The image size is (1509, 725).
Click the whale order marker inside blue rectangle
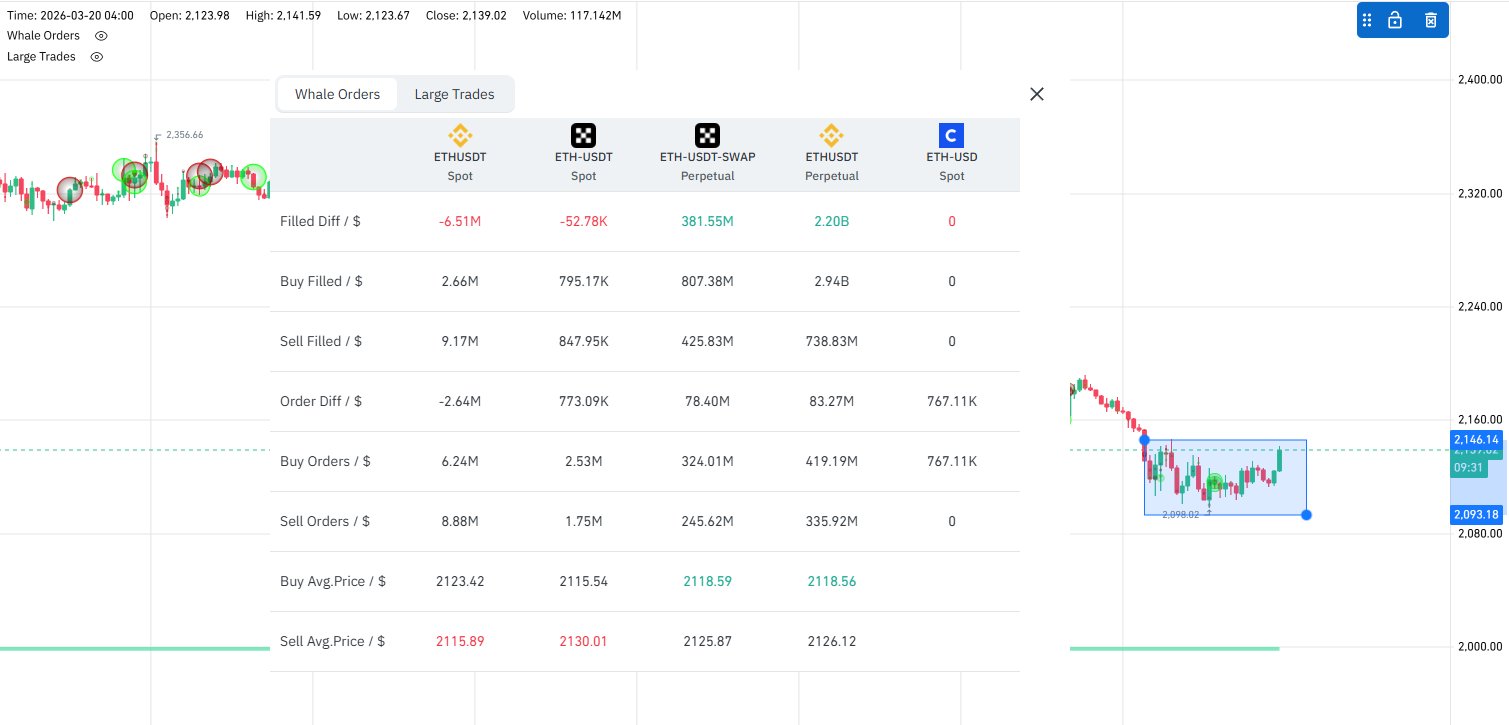(x=1214, y=484)
